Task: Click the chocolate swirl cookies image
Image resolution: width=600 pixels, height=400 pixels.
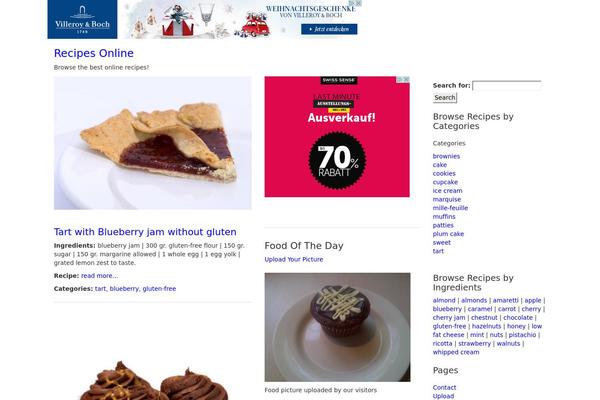Action: click(153, 379)
